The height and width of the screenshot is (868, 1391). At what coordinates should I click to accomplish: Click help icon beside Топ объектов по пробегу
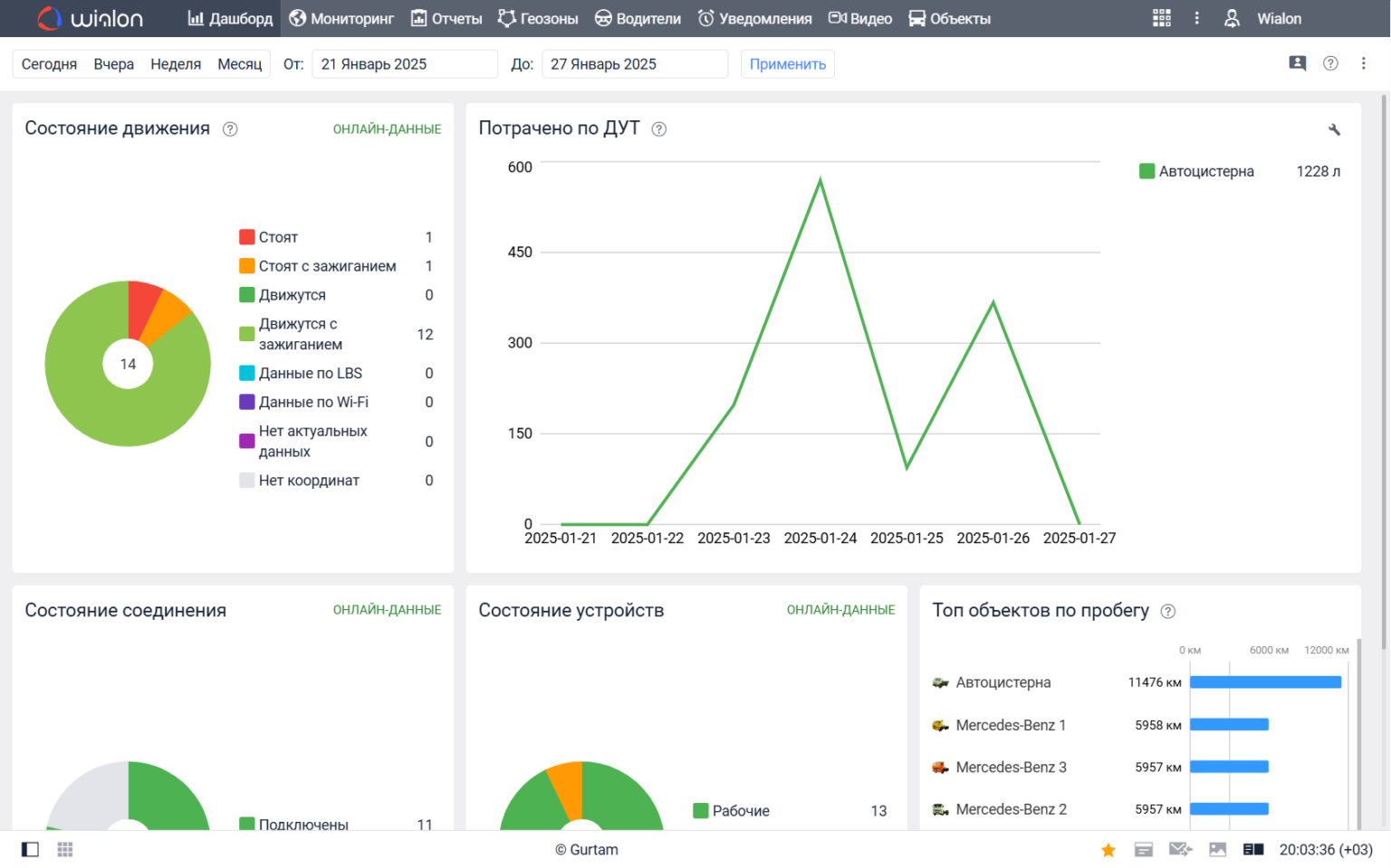click(x=1168, y=612)
